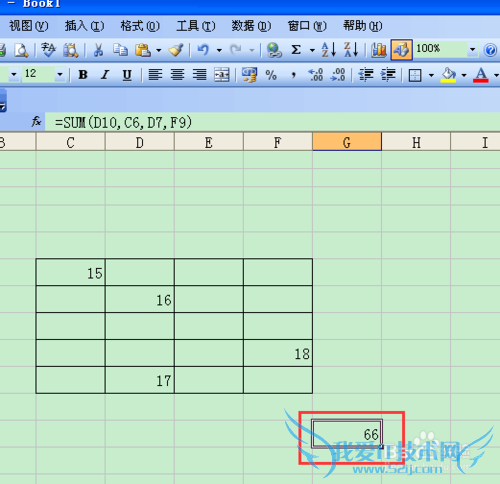Screen dimensions: 500x484
Task: Insert hyperlink with globe icon
Action: pos(274,50)
